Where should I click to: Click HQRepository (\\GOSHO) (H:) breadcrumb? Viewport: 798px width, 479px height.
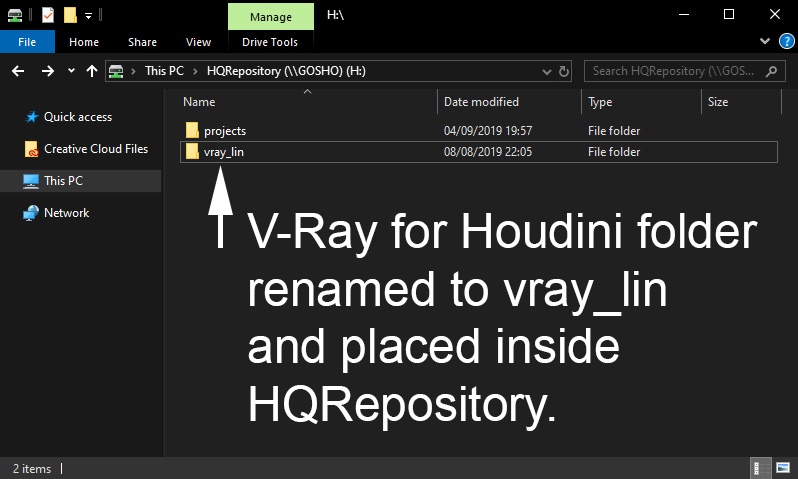[x=286, y=71]
